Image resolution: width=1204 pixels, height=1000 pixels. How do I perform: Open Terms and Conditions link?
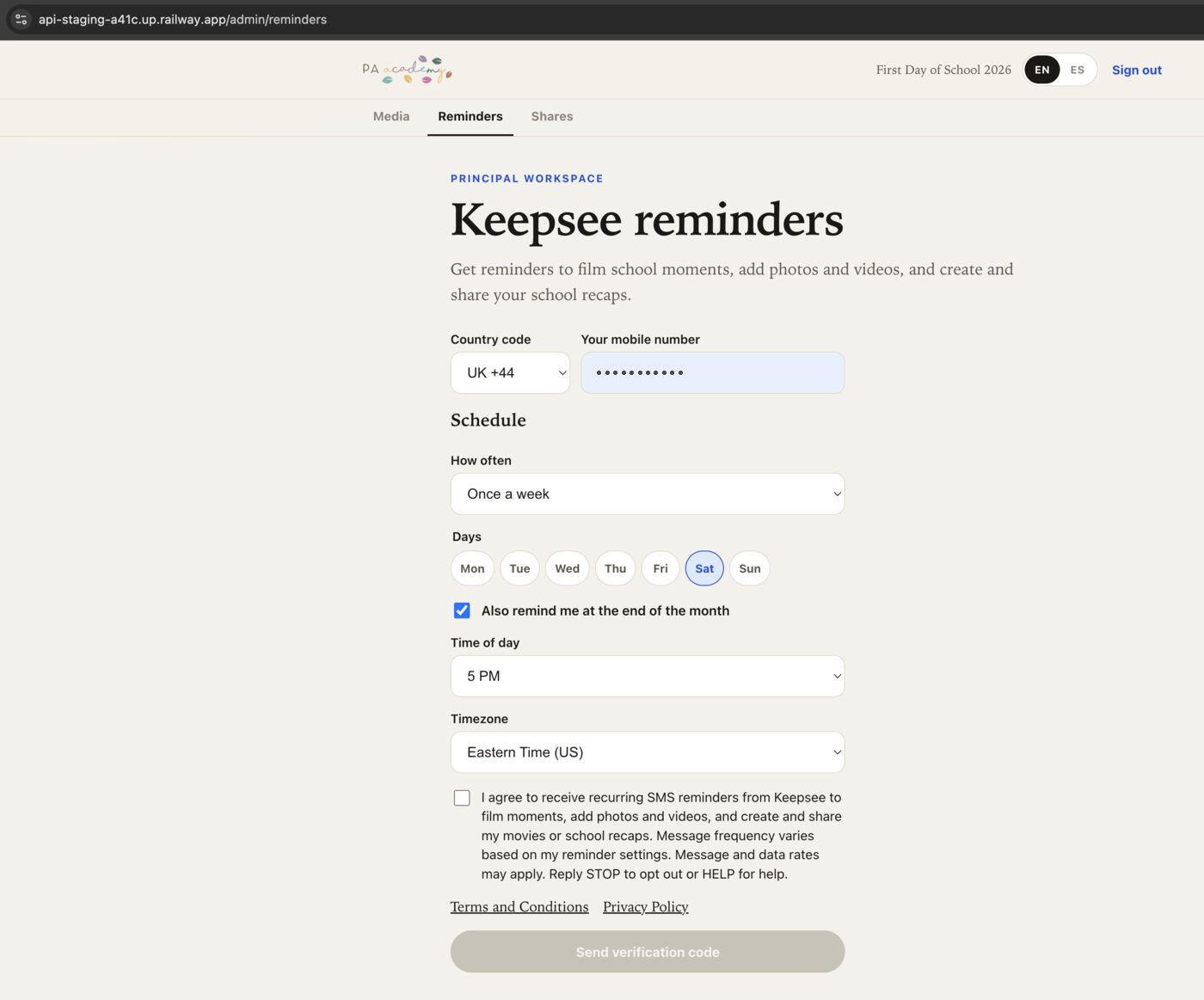click(x=519, y=906)
